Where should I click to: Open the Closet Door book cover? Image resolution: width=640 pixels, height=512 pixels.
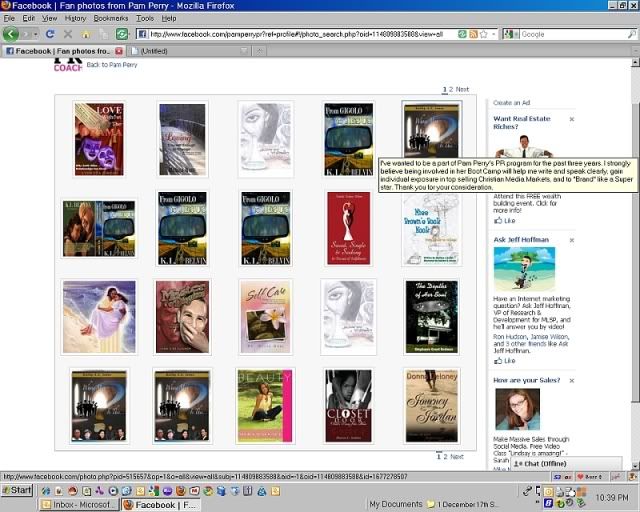[x=348, y=406]
